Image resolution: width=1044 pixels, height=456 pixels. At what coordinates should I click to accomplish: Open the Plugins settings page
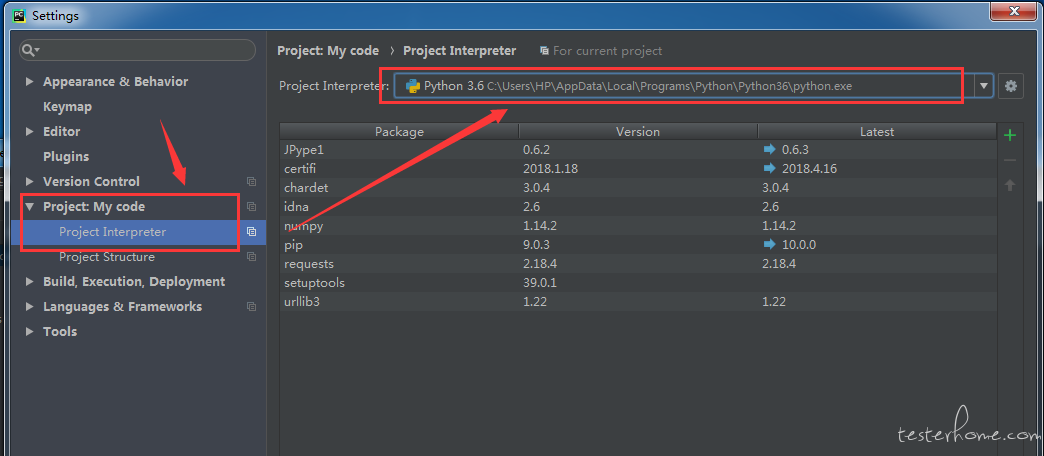pos(66,156)
